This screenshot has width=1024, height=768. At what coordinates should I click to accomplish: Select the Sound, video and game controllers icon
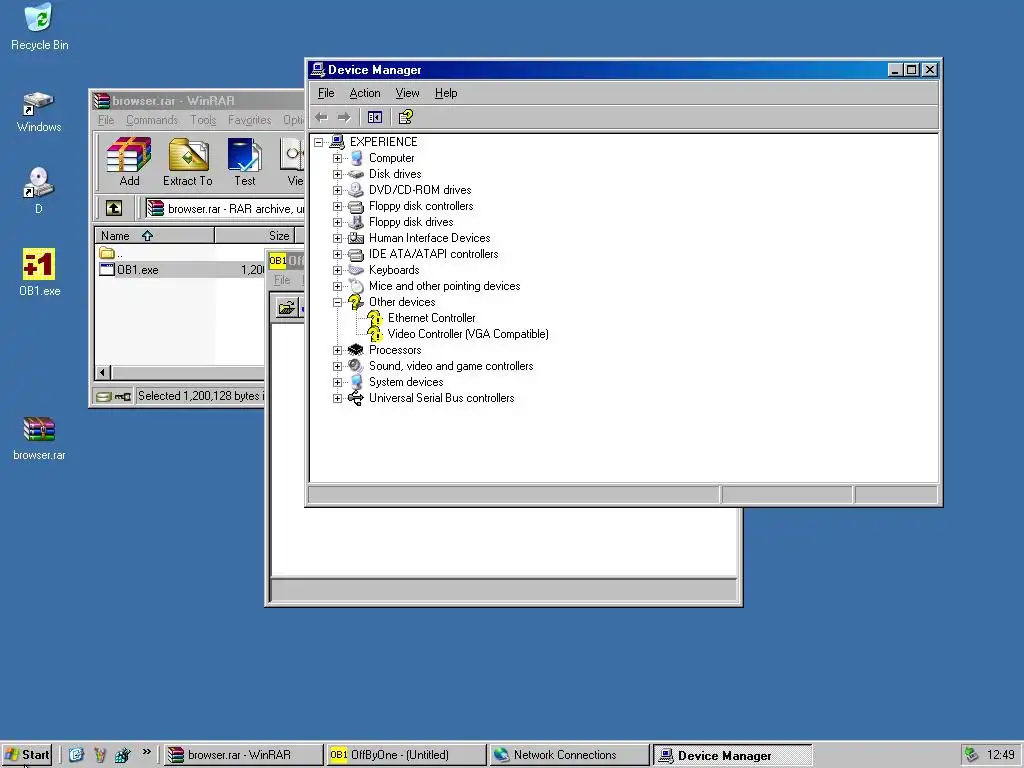tap(356, 366)
